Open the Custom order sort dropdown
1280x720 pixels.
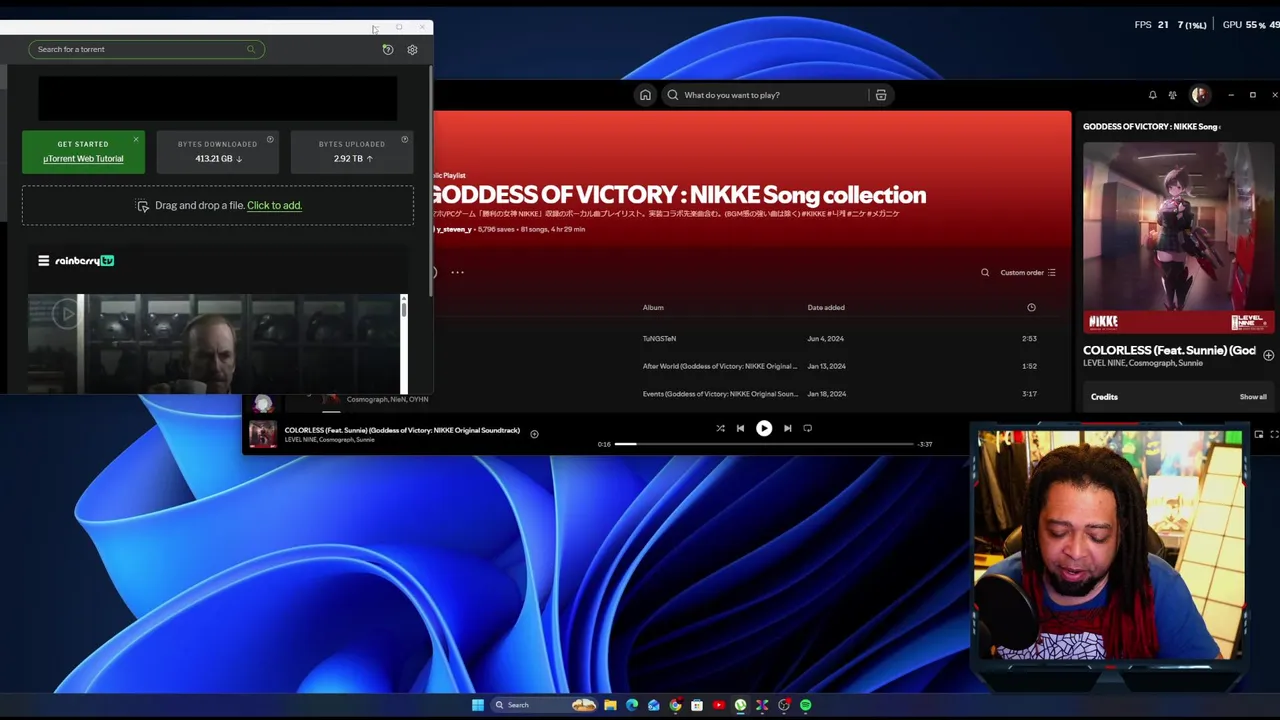1028,272
